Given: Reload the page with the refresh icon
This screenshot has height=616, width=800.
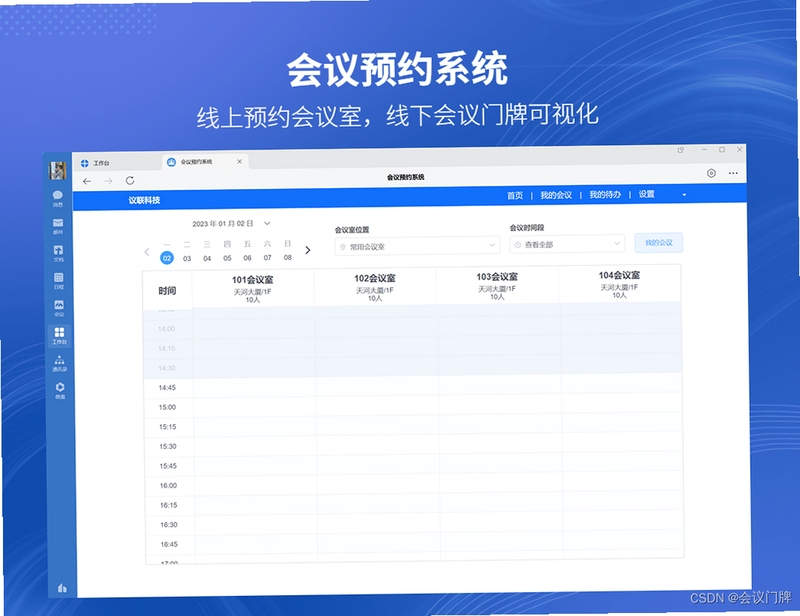Looking at the screenshot, I should point(130,181).
